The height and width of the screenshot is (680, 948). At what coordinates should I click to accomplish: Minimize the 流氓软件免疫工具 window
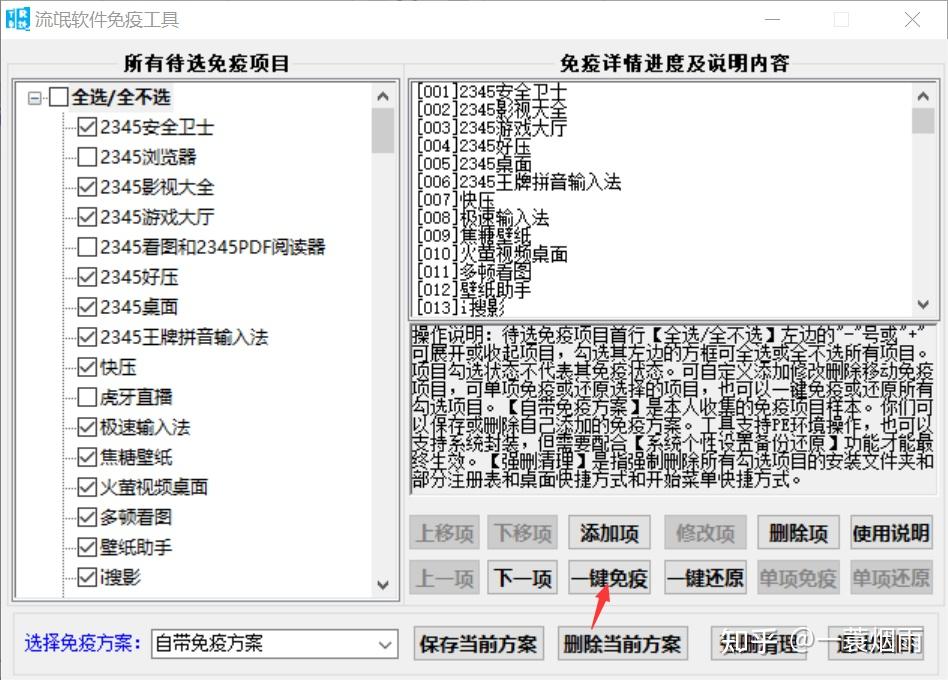[x=773, y=19]
